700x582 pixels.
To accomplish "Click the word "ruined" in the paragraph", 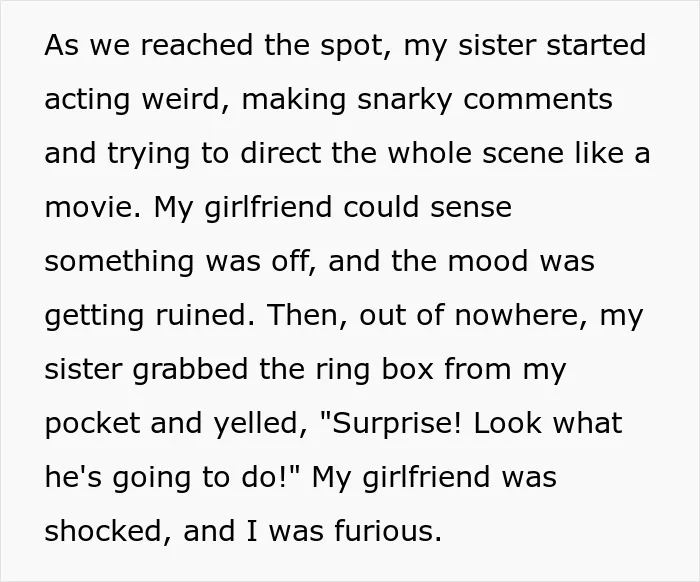I will coord(200,315).
